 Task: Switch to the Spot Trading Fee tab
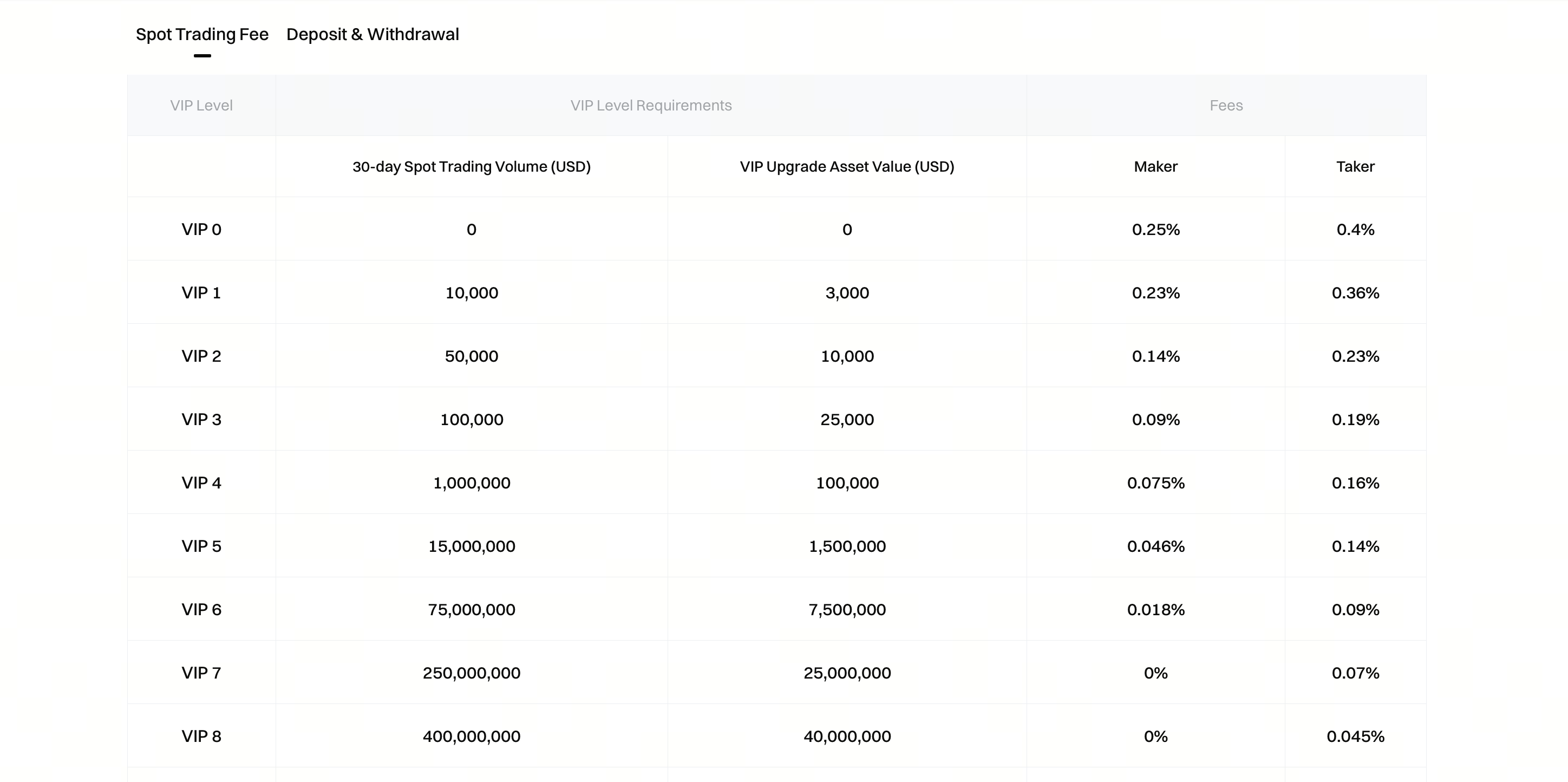(202, 35)
